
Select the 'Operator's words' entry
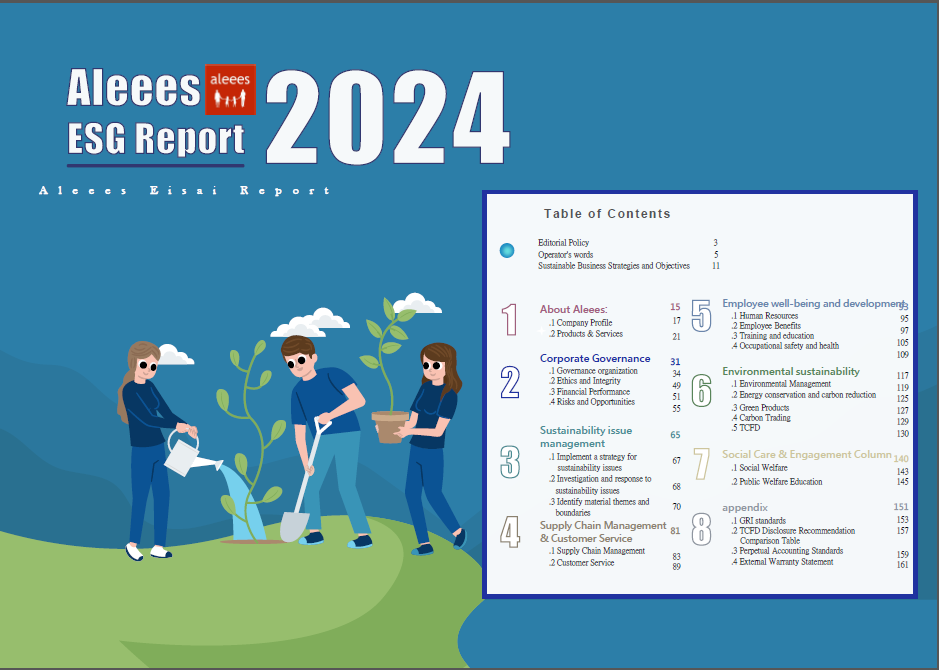[x=565, y=254]
